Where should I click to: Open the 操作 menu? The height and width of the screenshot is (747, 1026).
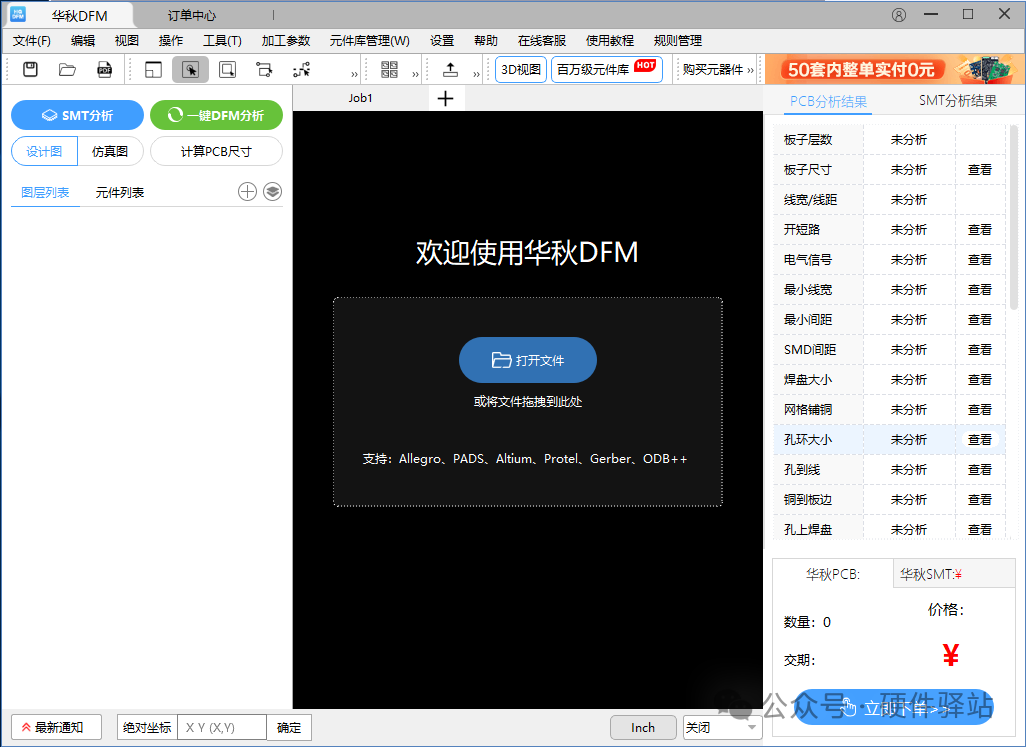171,41
